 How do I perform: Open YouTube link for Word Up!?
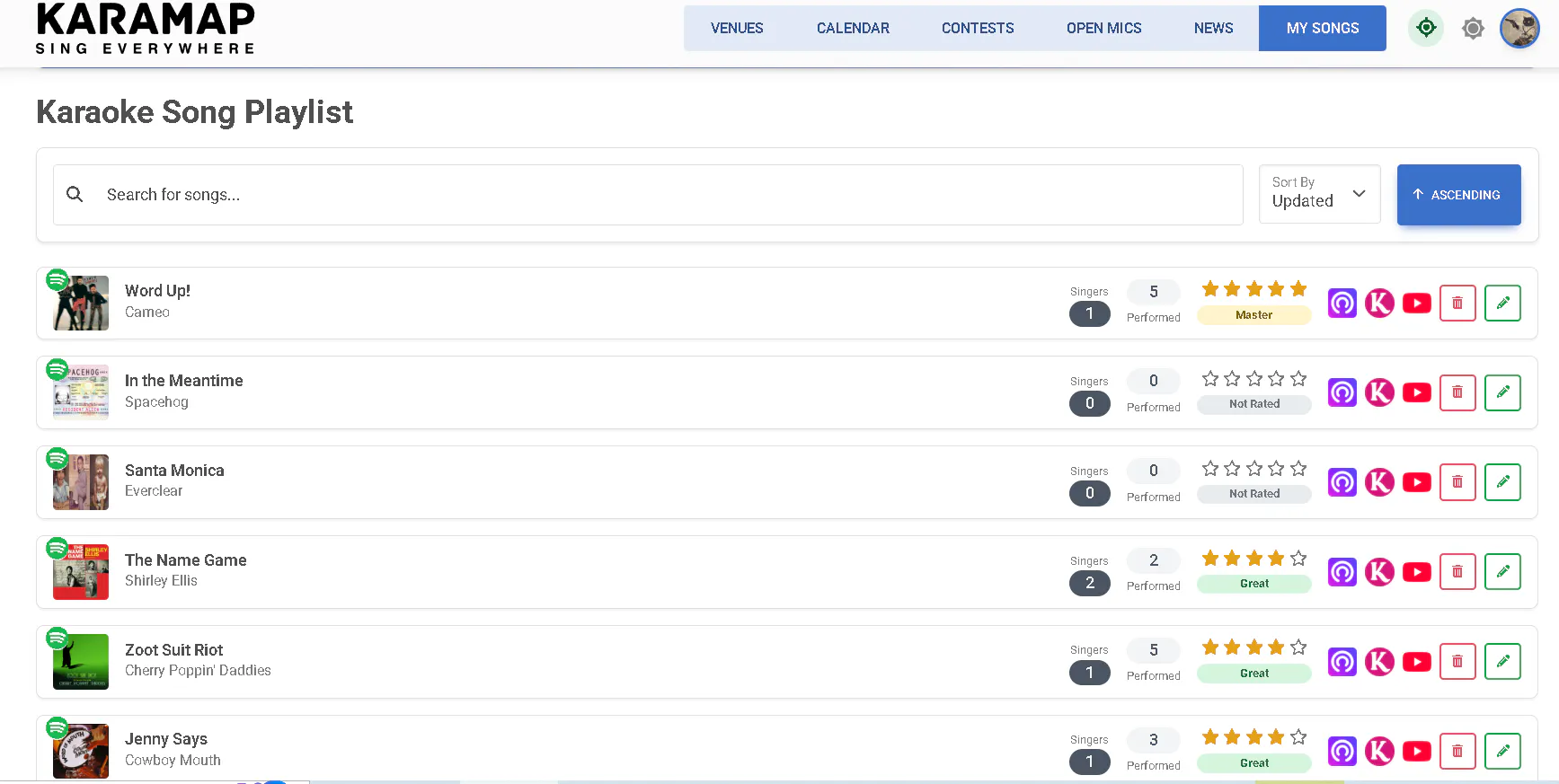point(1417,304)
